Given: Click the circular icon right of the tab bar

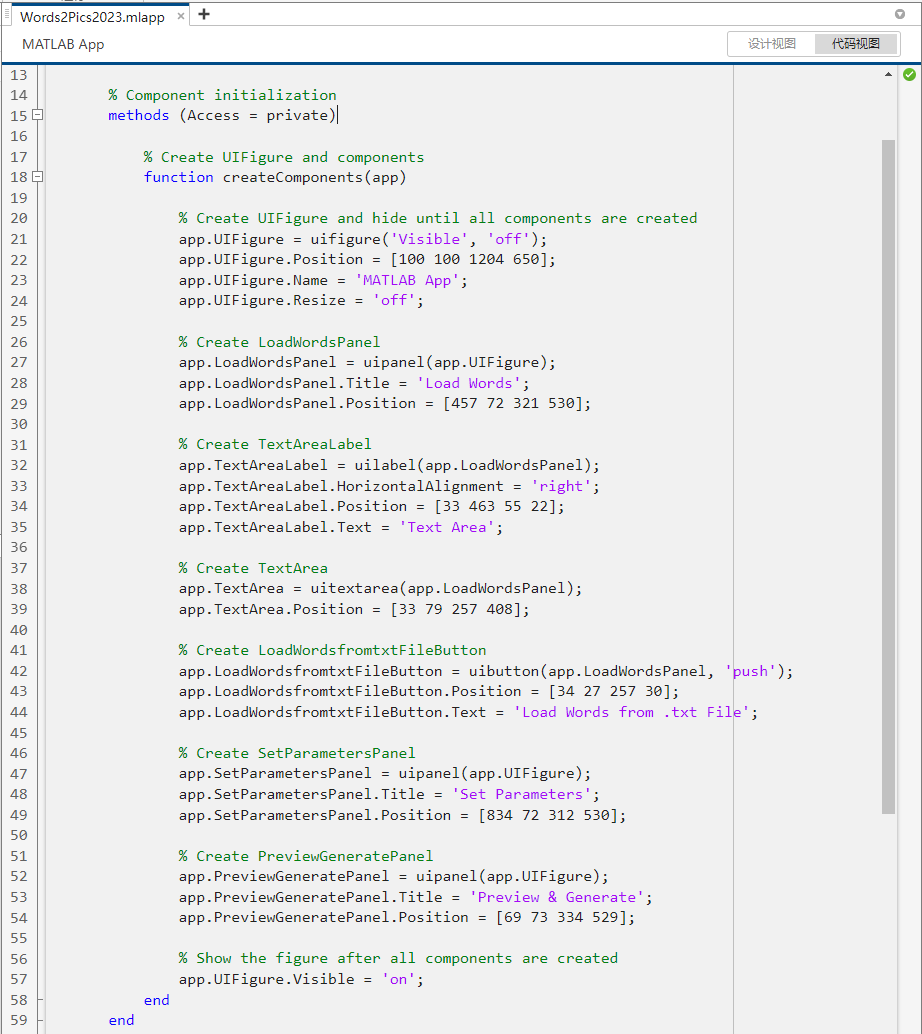Looking at the screenshot, I should pos(902,16).
